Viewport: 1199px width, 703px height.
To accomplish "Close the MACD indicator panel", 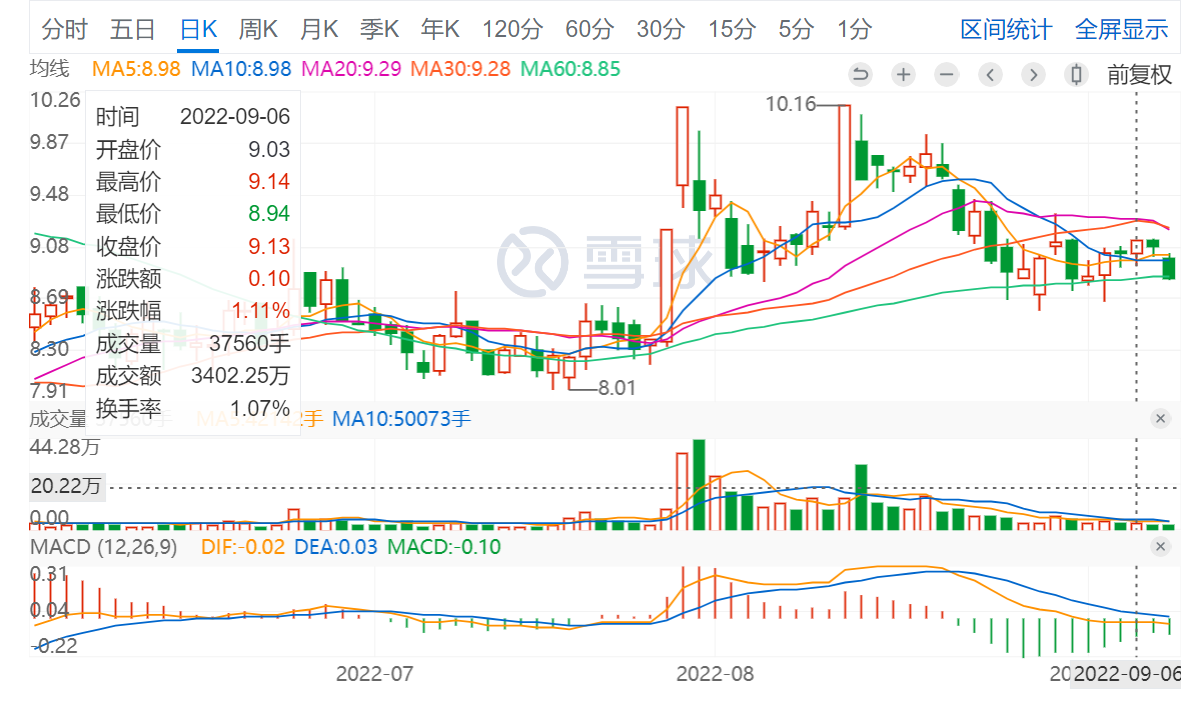I will click(1160, 546).
